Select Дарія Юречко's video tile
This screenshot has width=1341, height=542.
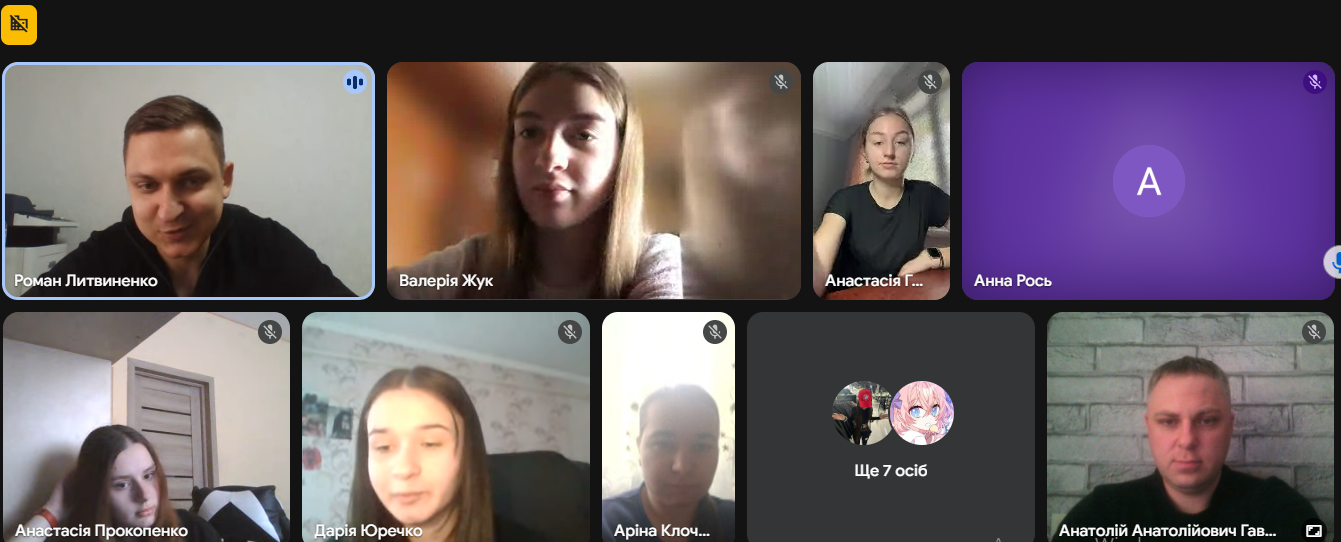click(x=446, y=427)
